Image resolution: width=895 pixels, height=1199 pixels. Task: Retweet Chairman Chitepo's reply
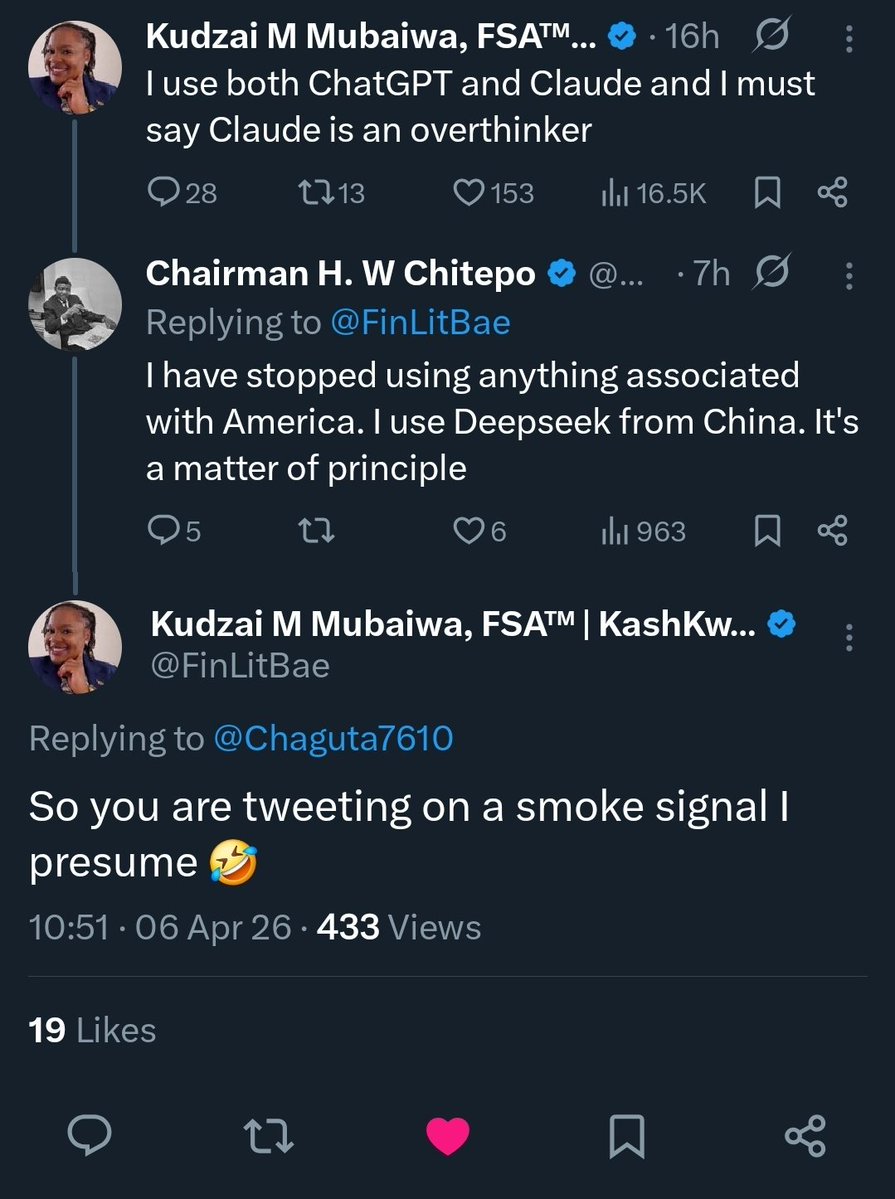pos(317,531)
